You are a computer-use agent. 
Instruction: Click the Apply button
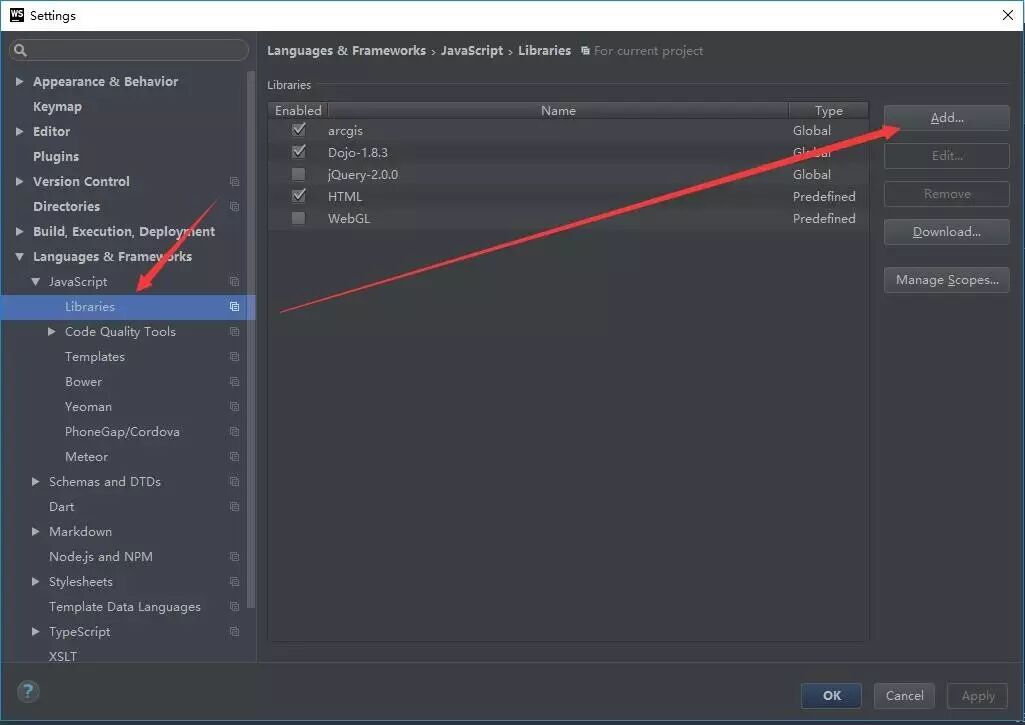click(x=978, y=696)
